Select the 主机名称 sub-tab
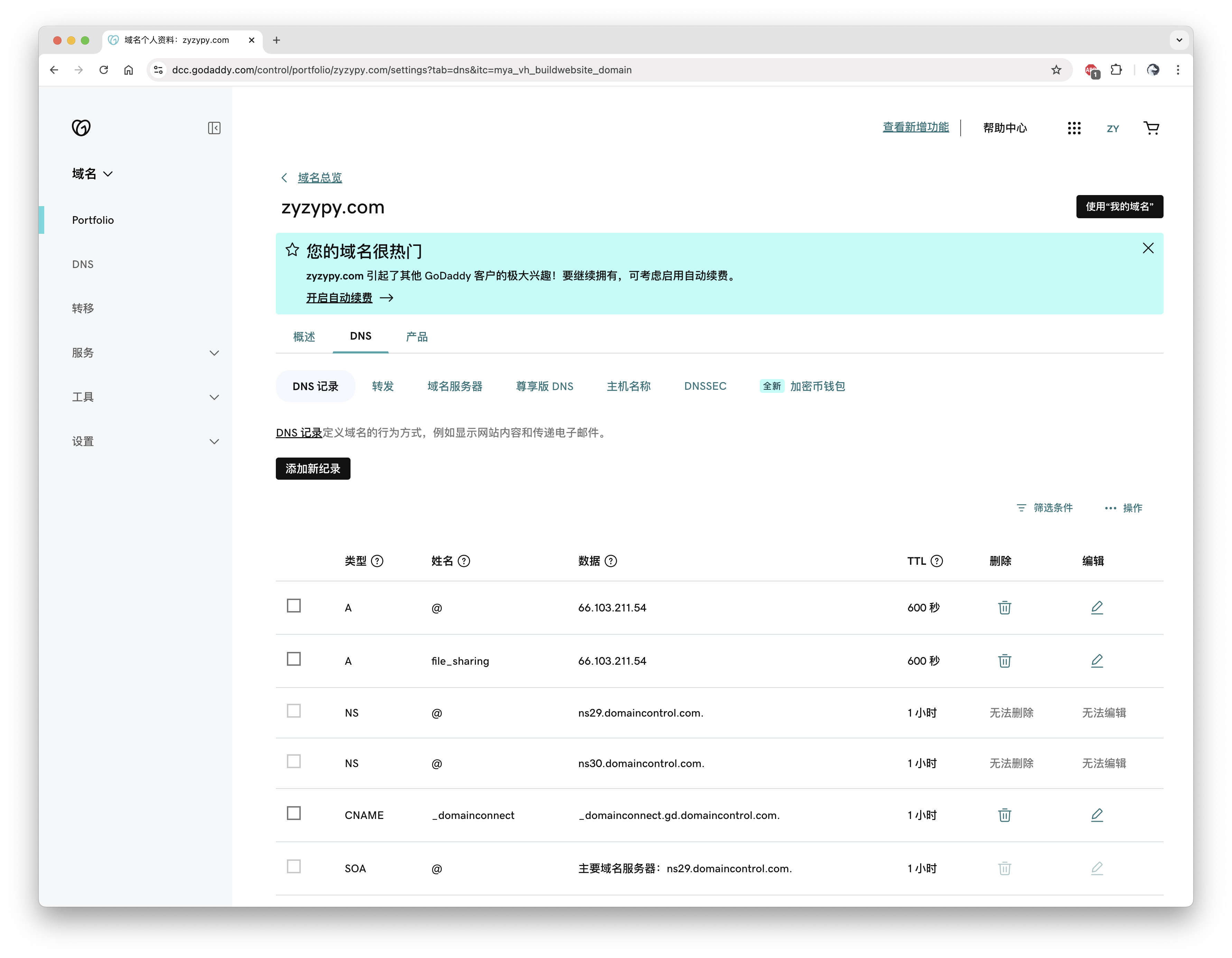 (x=628, y=386)
